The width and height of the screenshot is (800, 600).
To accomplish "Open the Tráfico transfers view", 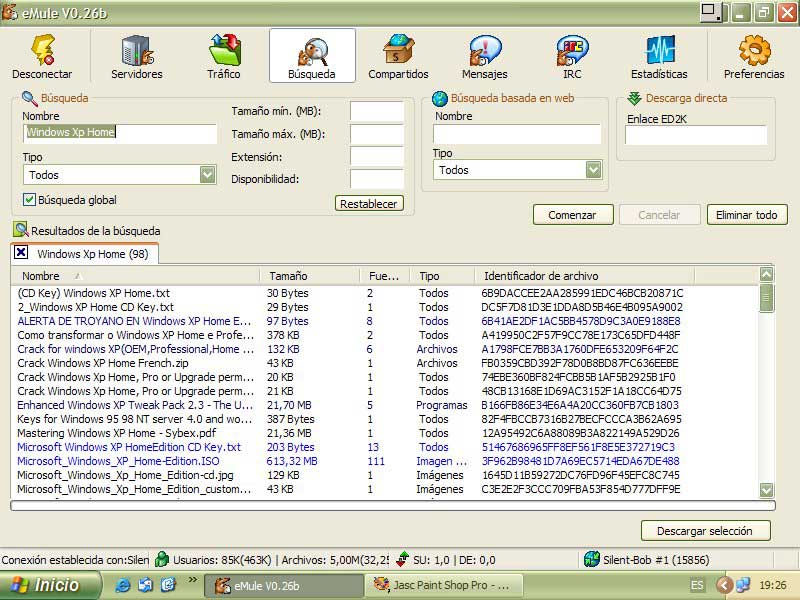I will tap(224, 56).
